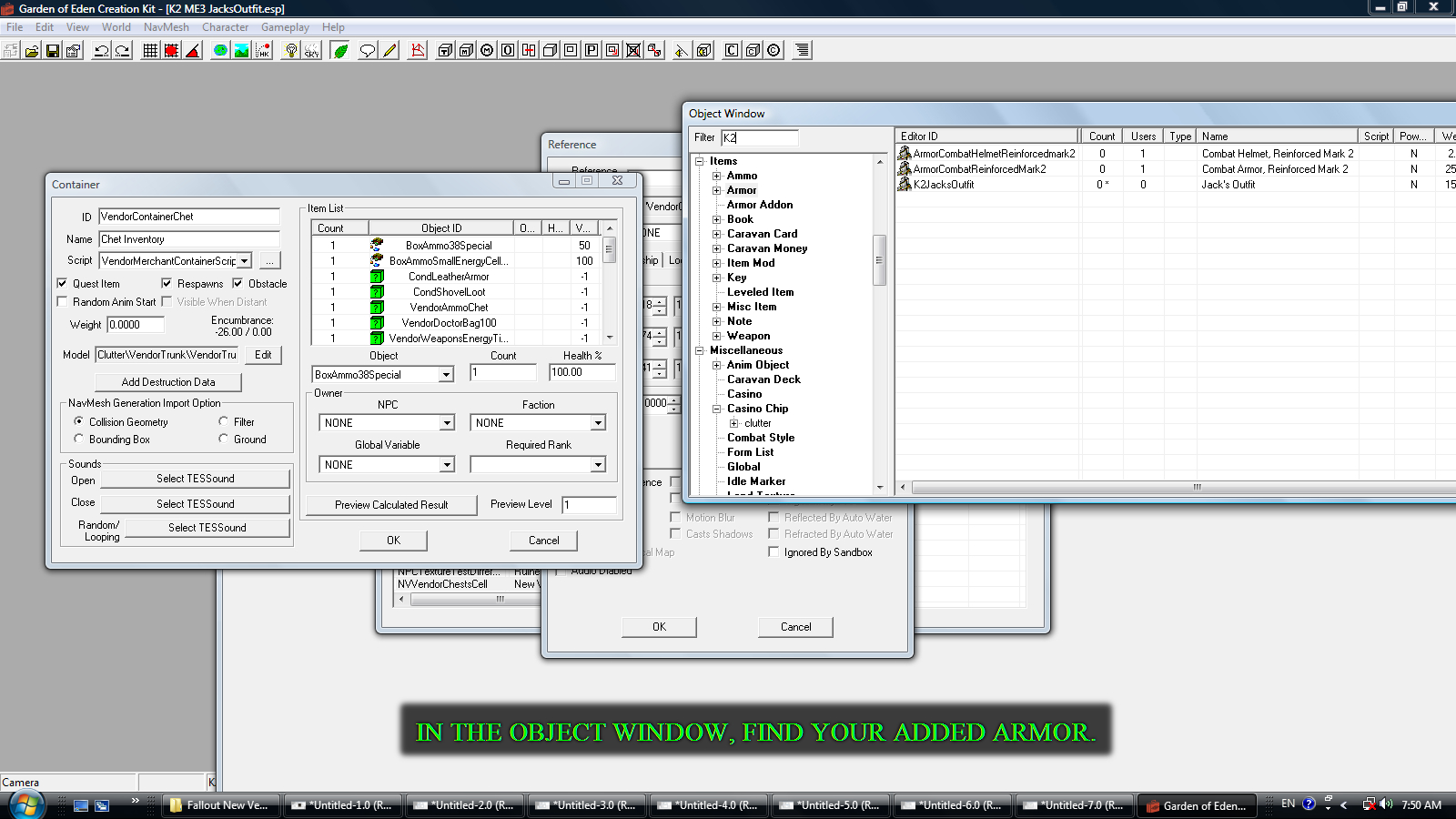Click the speech bubble dialogue icon
Image resolution: width=1456 pixels, height=819 pixels.
(x=367, y=51)
